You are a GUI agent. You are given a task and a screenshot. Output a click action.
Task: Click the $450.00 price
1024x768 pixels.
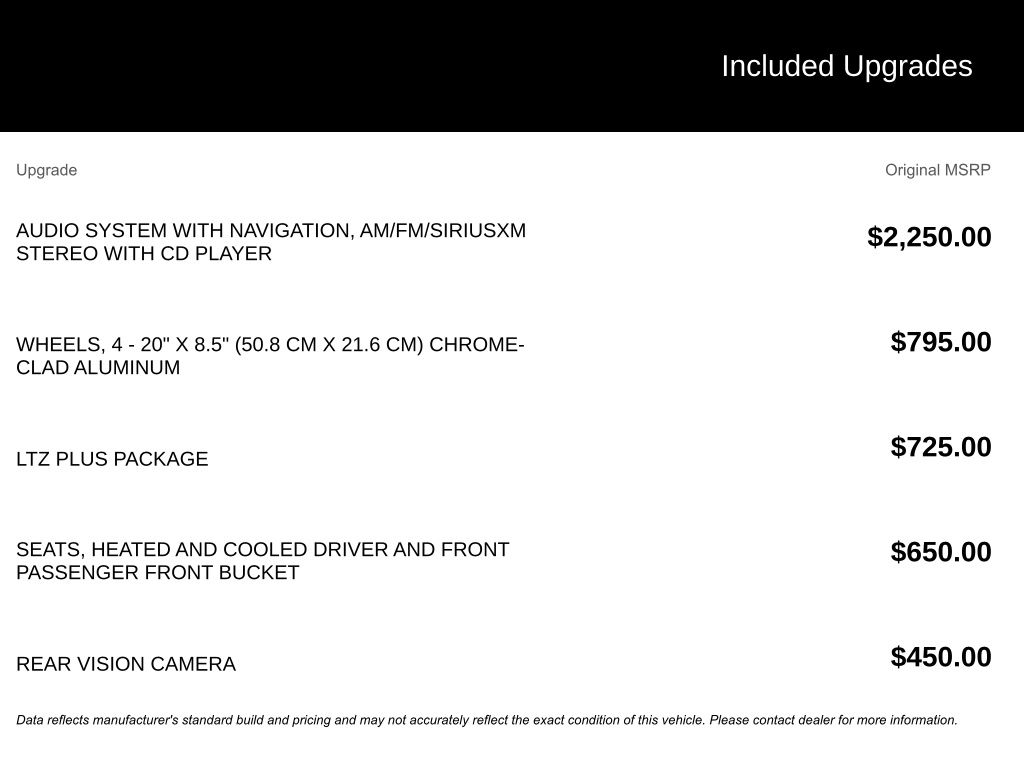point(941,657)
